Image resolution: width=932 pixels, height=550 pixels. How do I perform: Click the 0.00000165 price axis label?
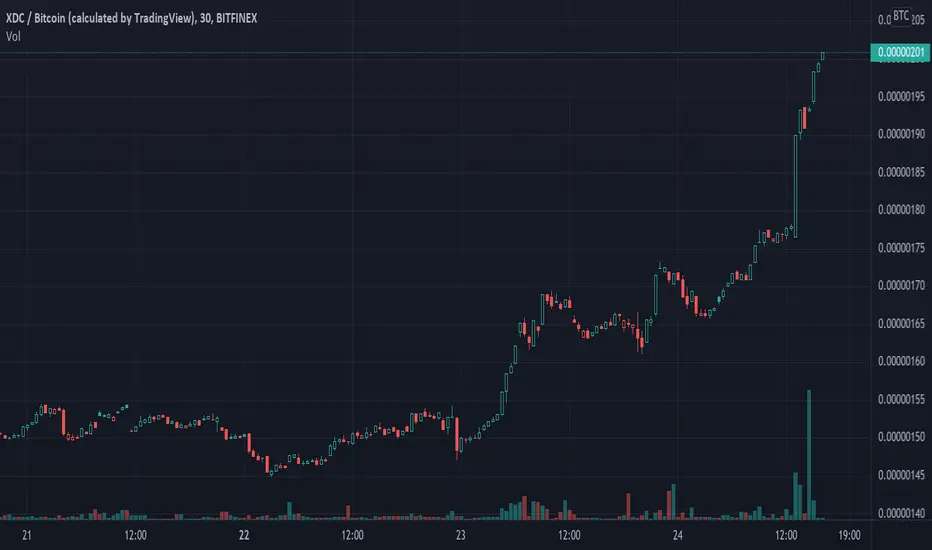pos(901,324)
